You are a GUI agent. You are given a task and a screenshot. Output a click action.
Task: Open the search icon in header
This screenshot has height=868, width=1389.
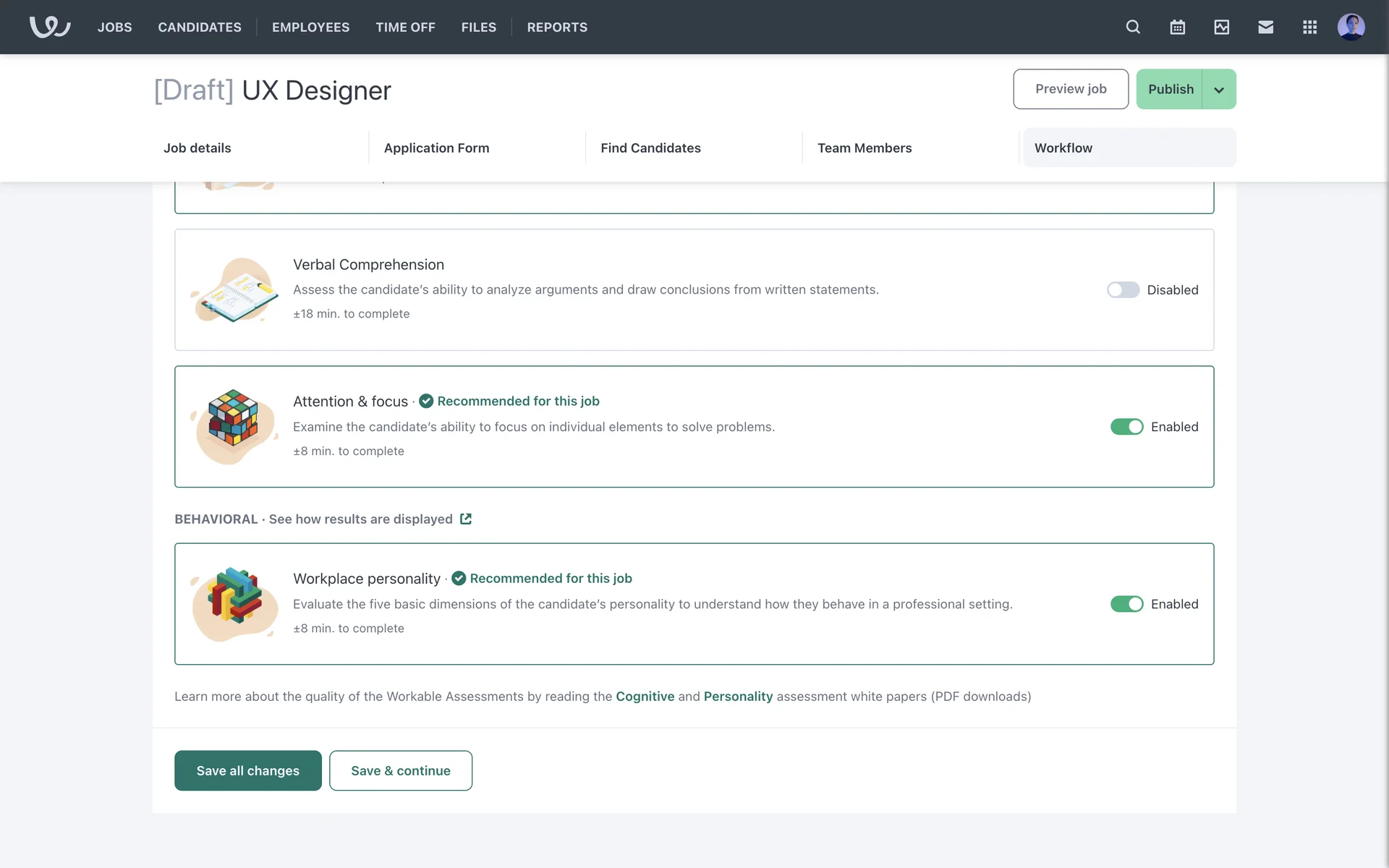click(1133, 27)
